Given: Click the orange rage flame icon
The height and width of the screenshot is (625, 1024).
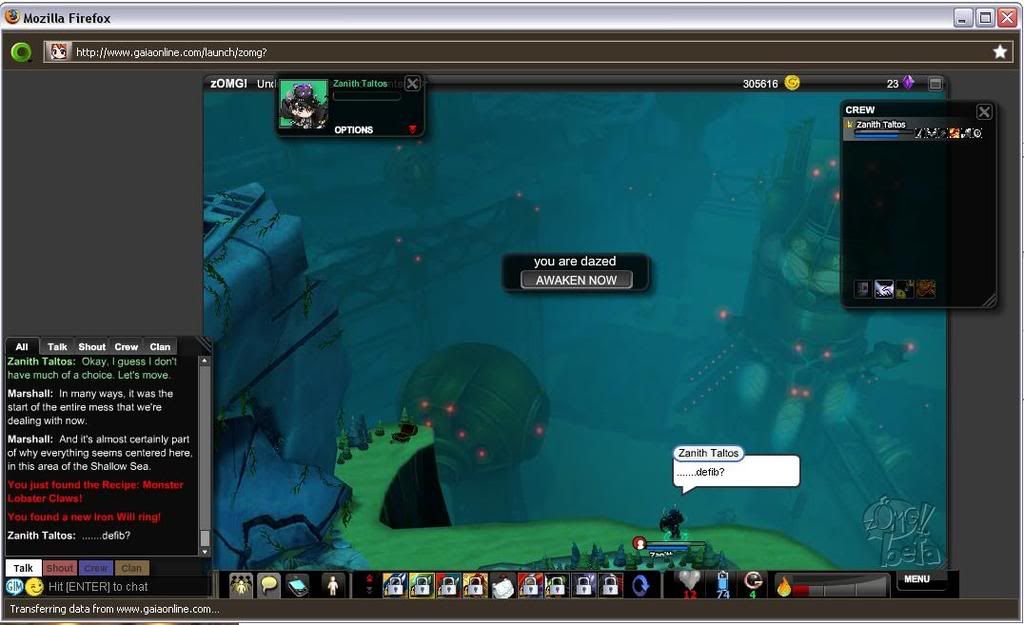Looking at the screenshot, I should coord(784,586).
